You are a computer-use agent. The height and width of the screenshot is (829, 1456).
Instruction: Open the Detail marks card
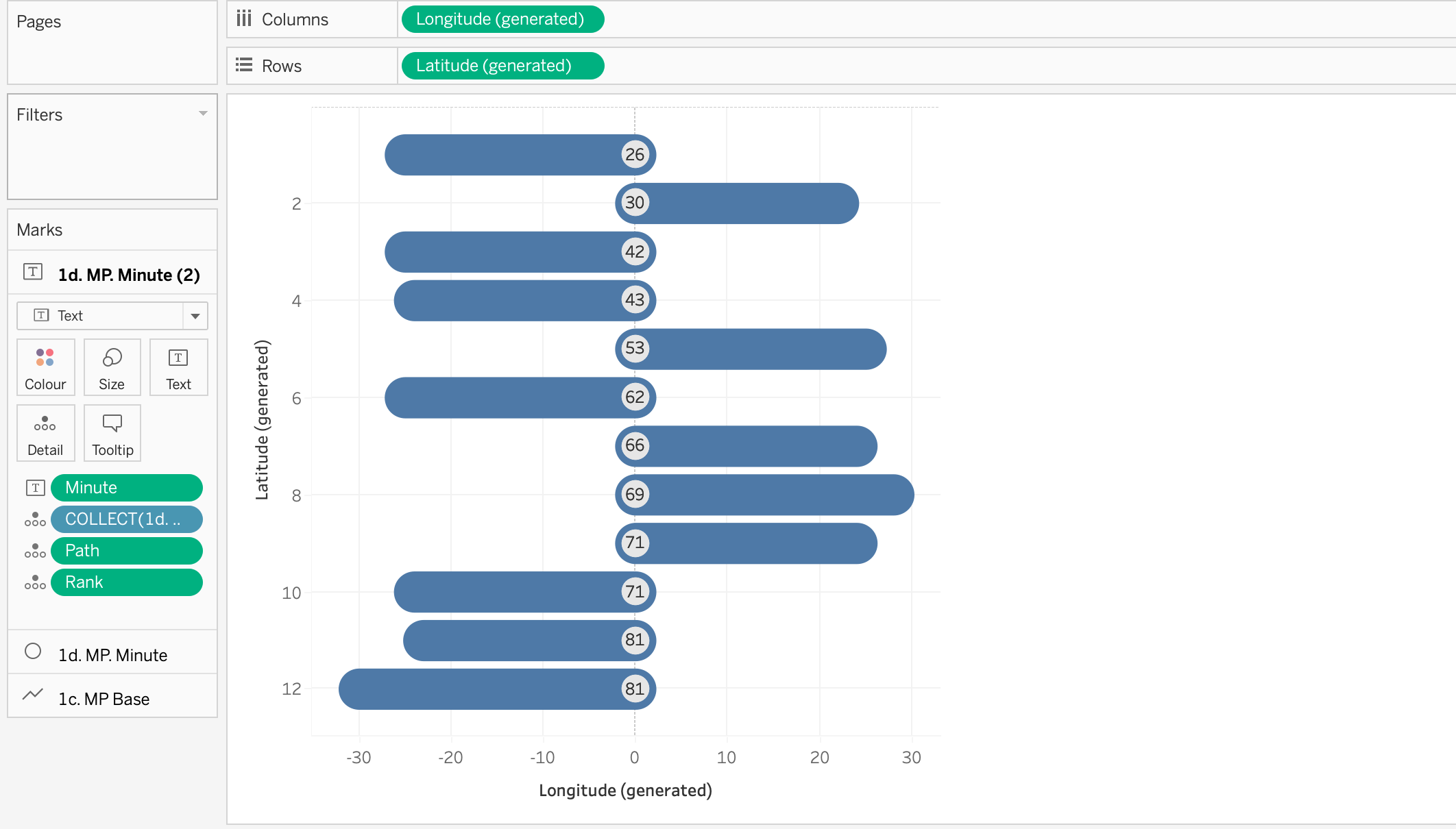click(45, 433)
